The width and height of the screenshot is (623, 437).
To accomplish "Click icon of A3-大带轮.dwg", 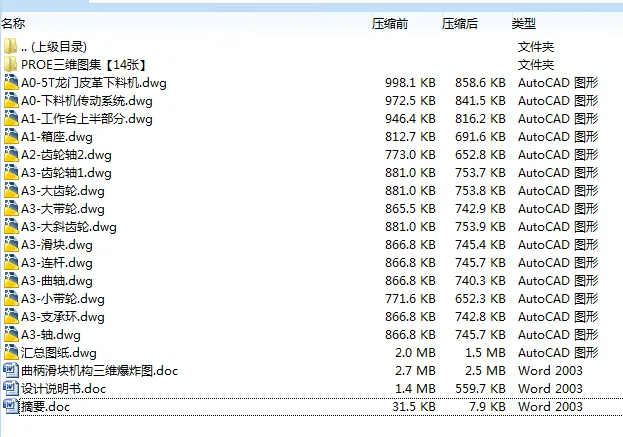I will point(11,209).
